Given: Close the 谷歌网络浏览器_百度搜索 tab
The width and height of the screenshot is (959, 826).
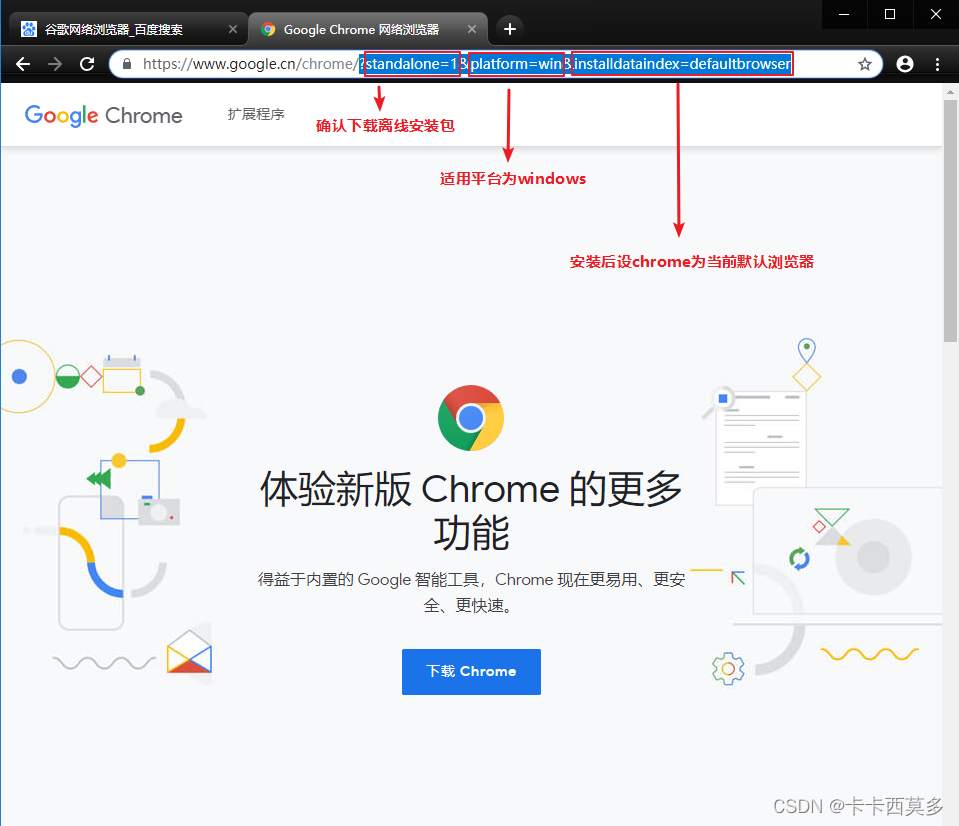Looking at the screenshot, I should 232,29.
